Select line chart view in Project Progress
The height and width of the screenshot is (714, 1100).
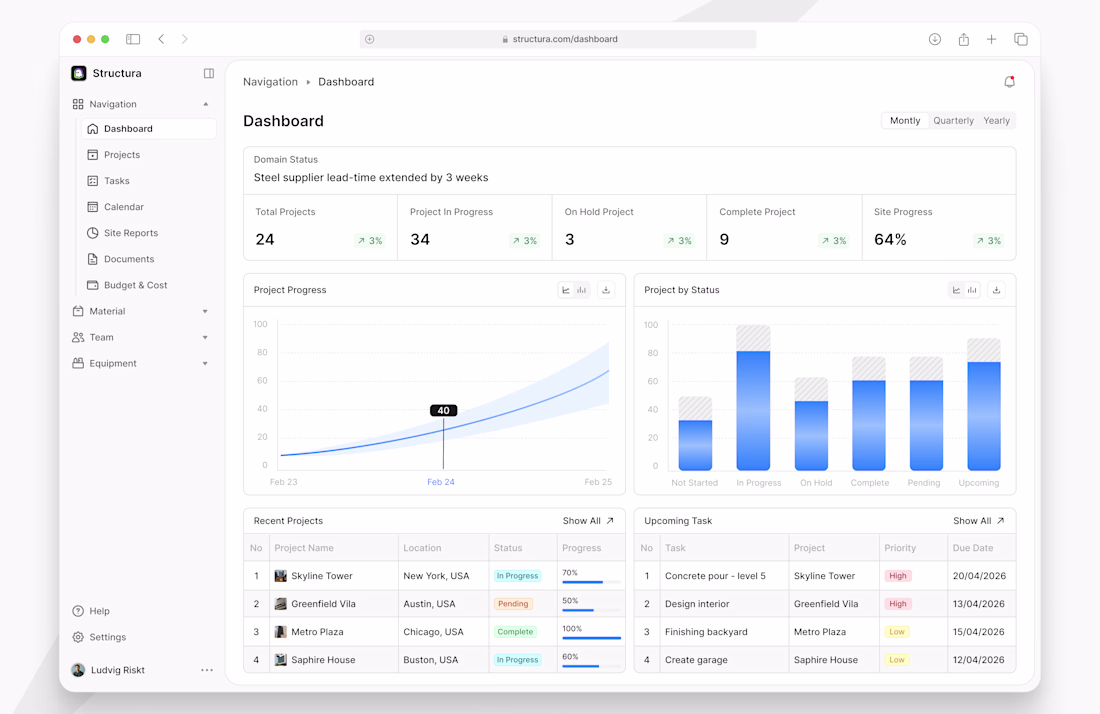[566, 290]
